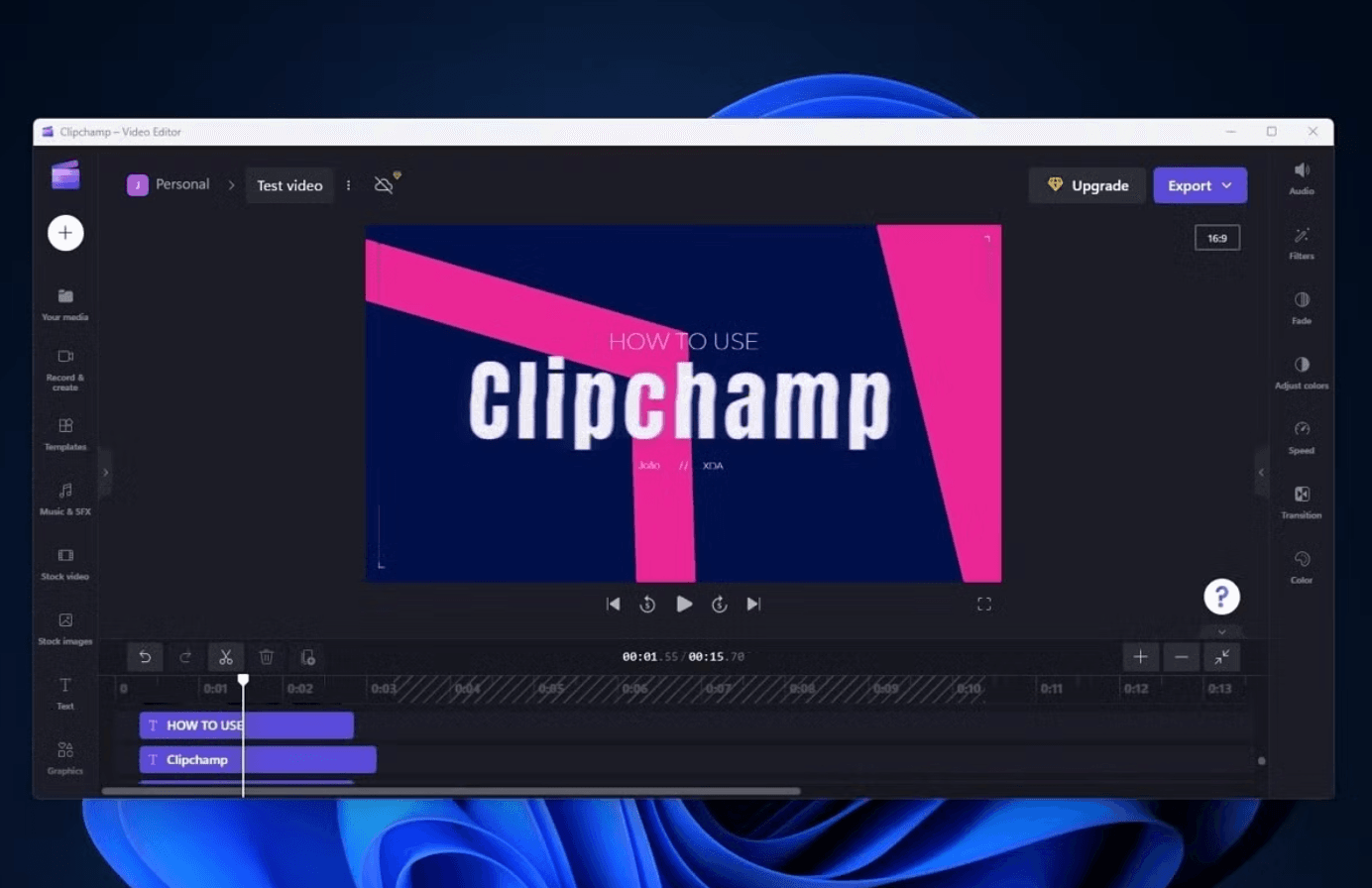Collapse the timeline with down chevron
This screenshot has height=888, width=1372.
click(1222, 632)
